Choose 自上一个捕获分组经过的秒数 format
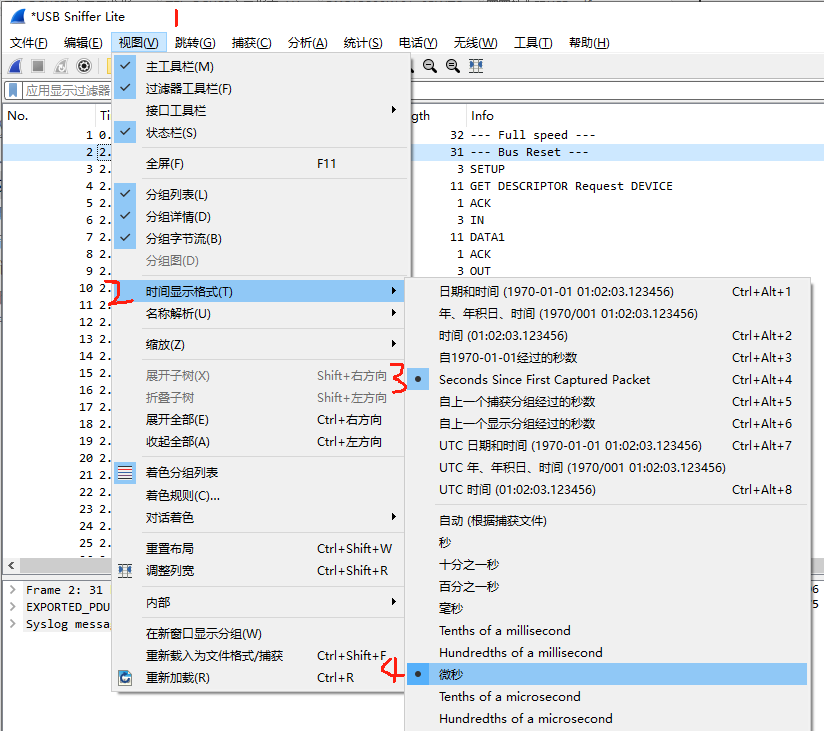This screenshot has height=731, width=824. pyautogui.click(x=607, y=402)
